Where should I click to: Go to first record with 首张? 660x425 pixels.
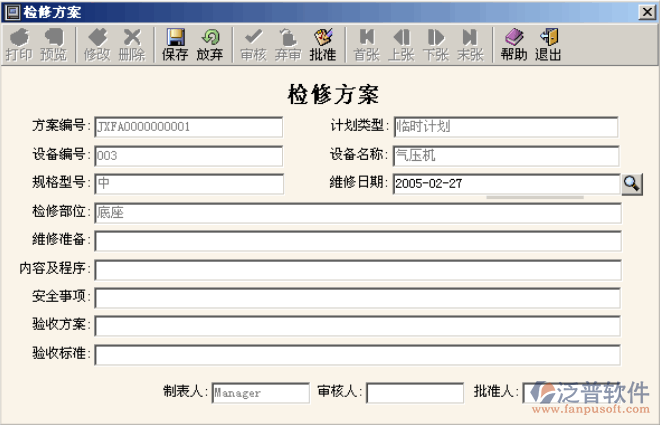coord(367,45)
